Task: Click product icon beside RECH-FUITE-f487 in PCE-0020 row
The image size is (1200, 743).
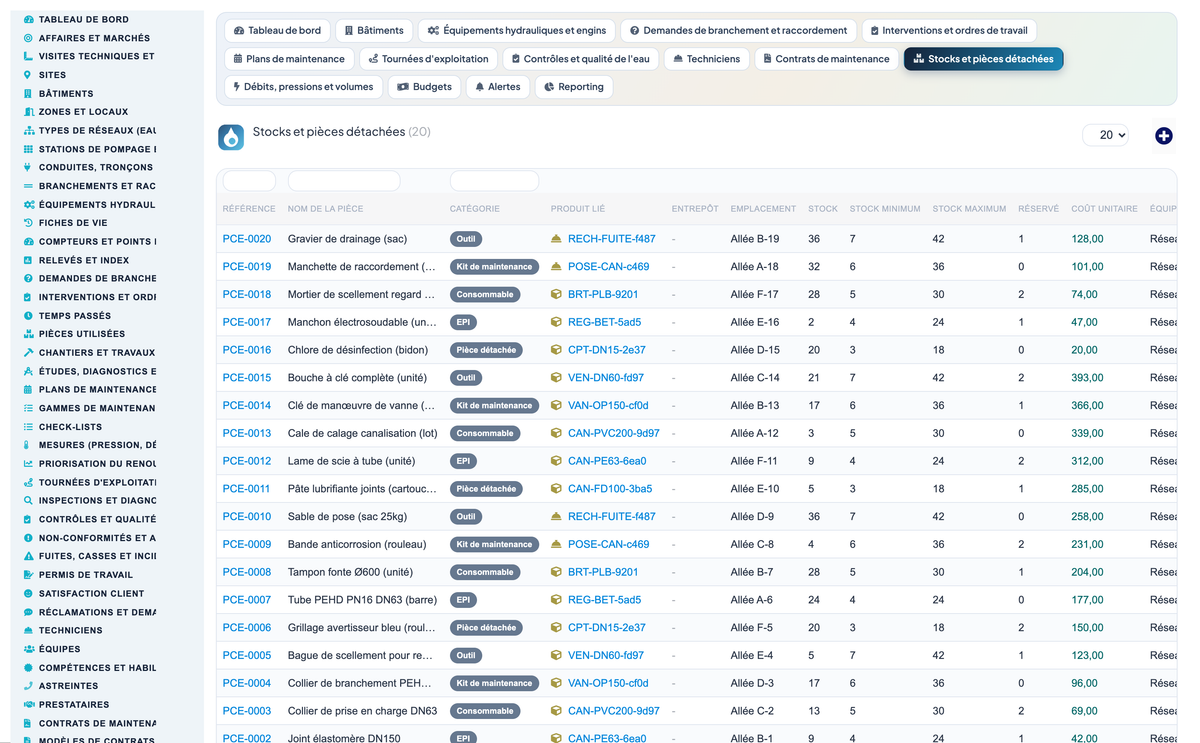Action: click(557, 239)
